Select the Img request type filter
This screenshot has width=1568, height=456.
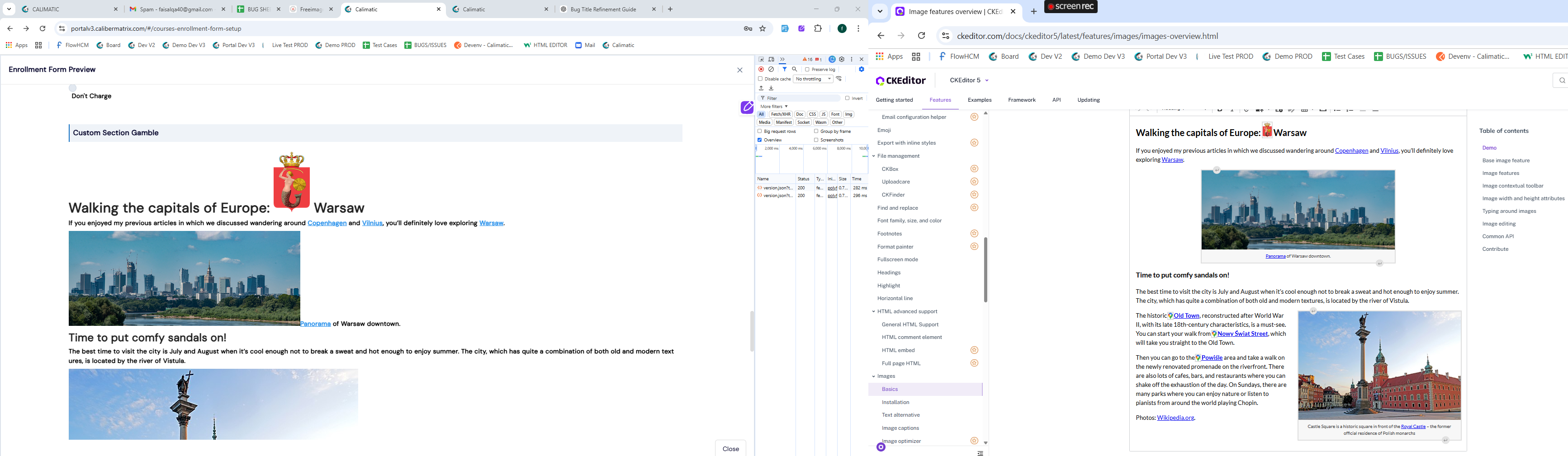[x=848, y=114]
